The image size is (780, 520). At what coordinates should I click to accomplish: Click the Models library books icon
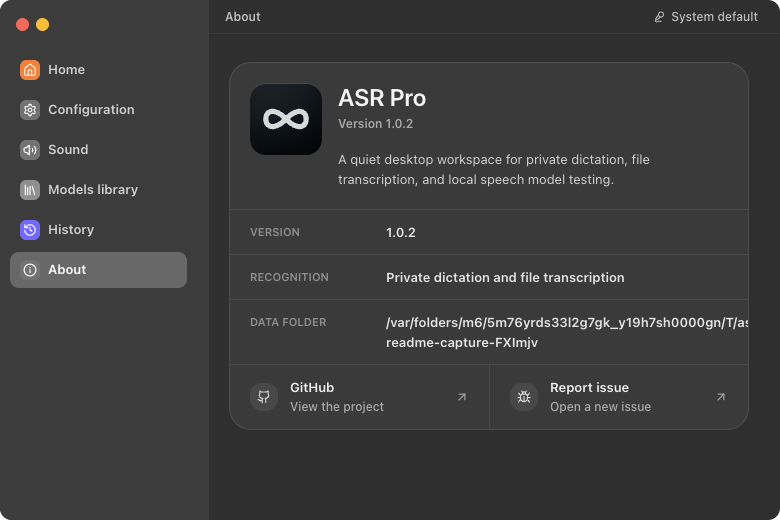click(30, 190)
